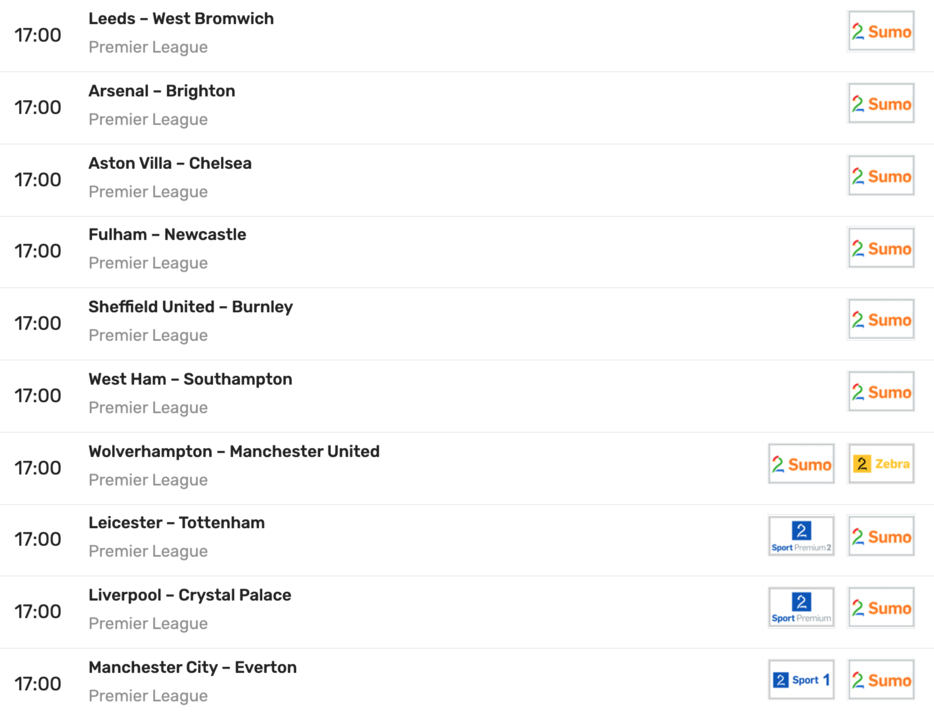The width and height of the screenshot is (934, 720).
Task: Click Premier League label under Aston Villa – Chelsea
Action: [148, 192]
